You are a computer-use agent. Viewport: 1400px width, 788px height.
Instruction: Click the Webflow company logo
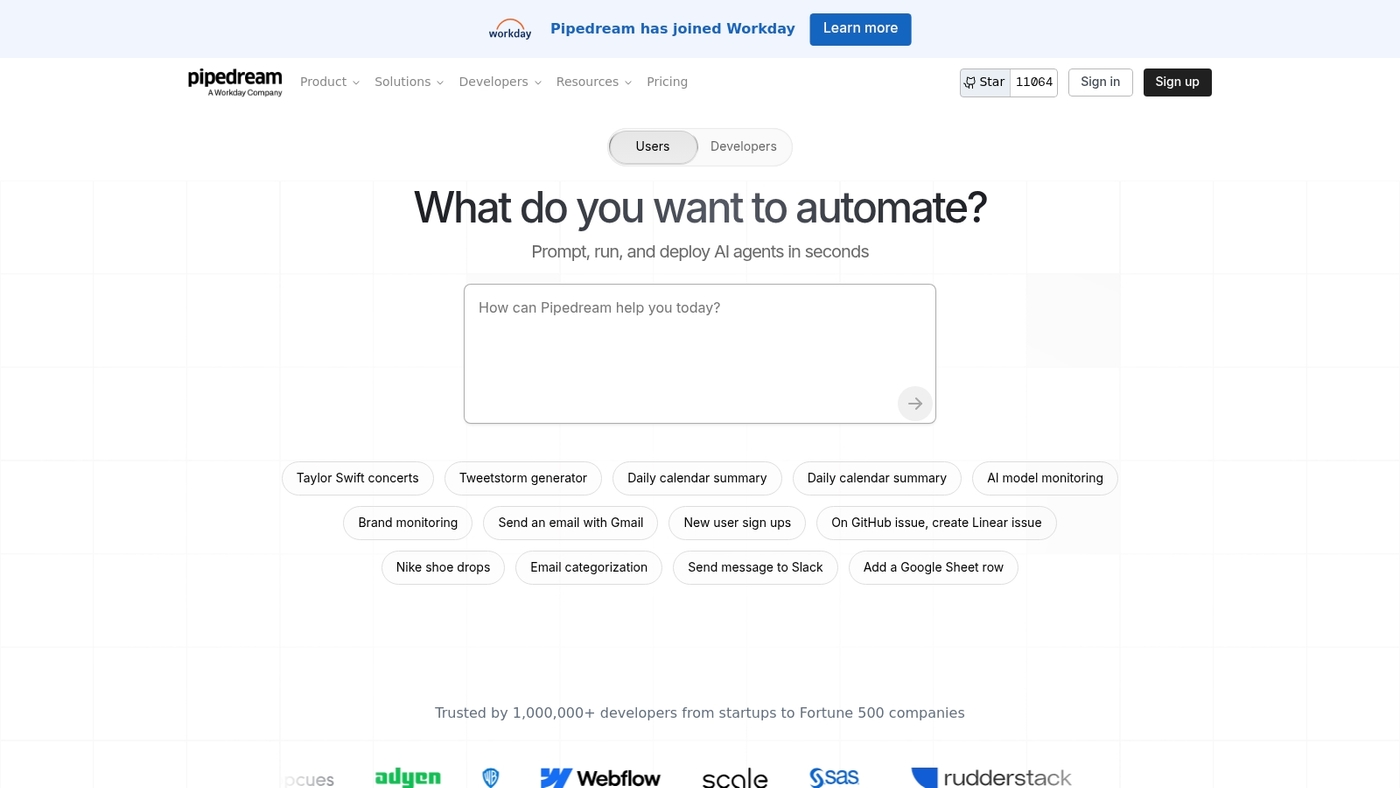(600, 777)
